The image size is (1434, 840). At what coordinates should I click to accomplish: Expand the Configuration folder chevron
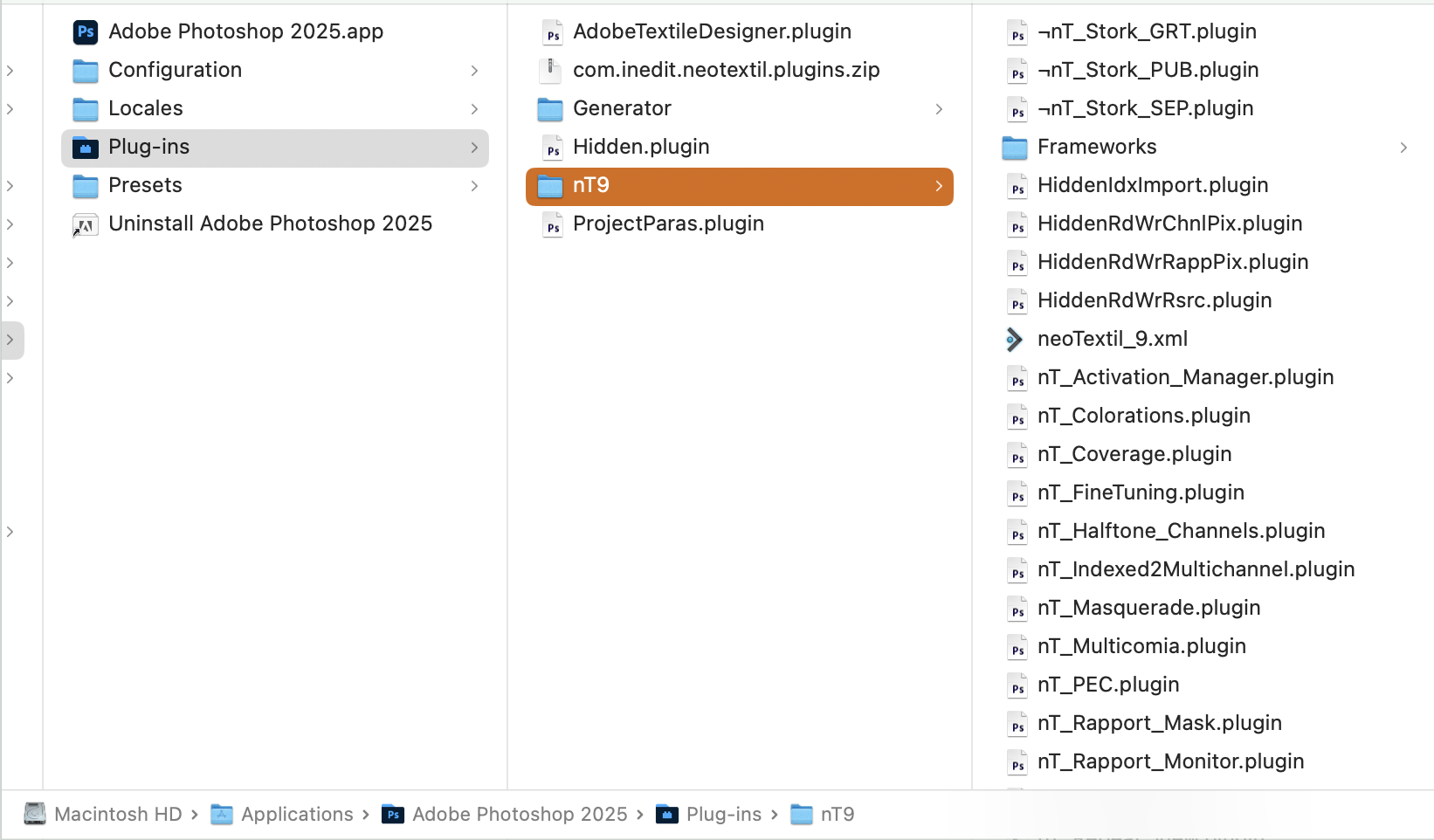(474, 71)
